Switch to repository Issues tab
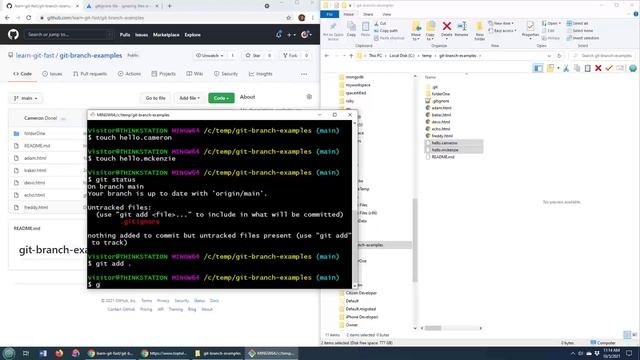 52,74
